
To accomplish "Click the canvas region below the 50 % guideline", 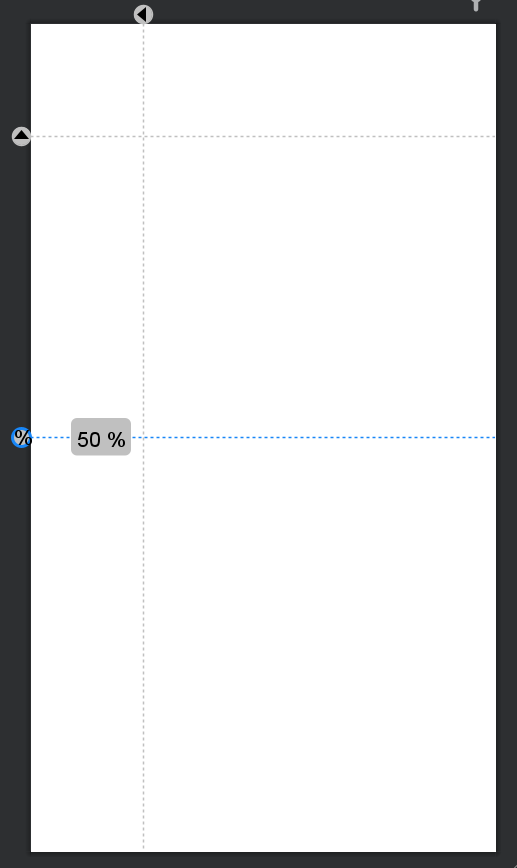I will click(x=320, y=645).
